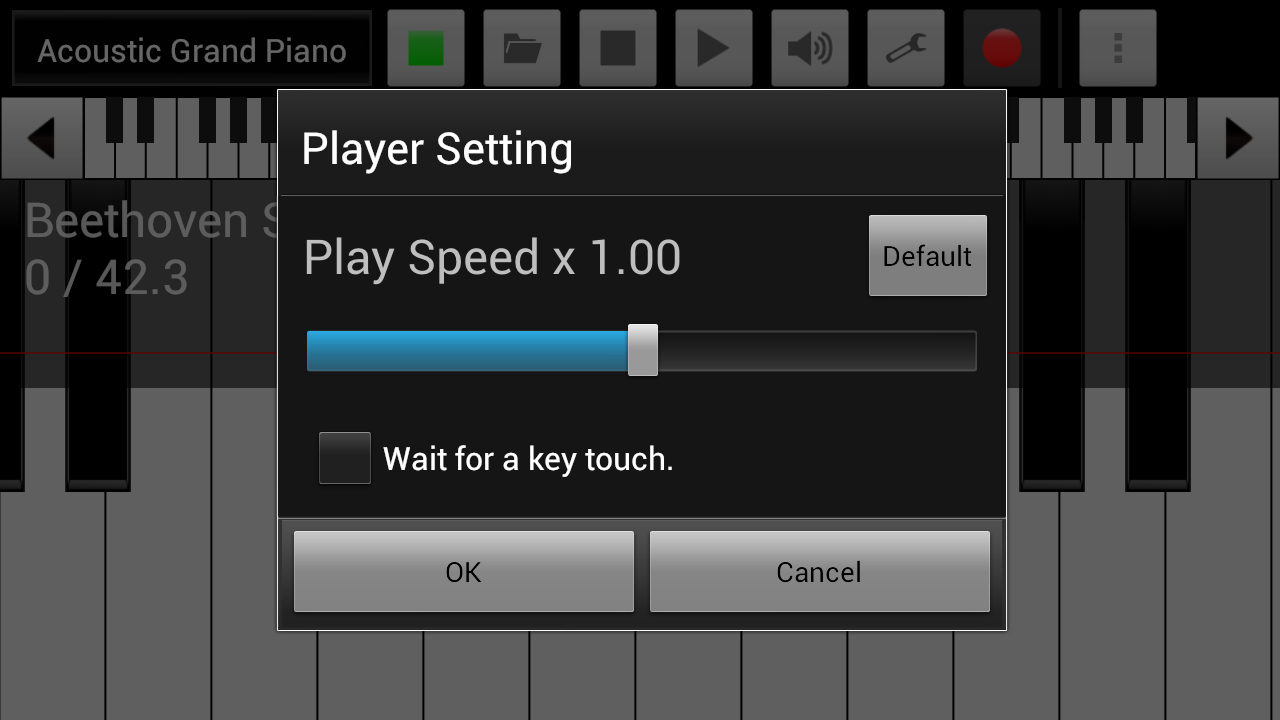1280x720 pixels.
Task: Click the play speed slider handle
Action: [643, 350]
